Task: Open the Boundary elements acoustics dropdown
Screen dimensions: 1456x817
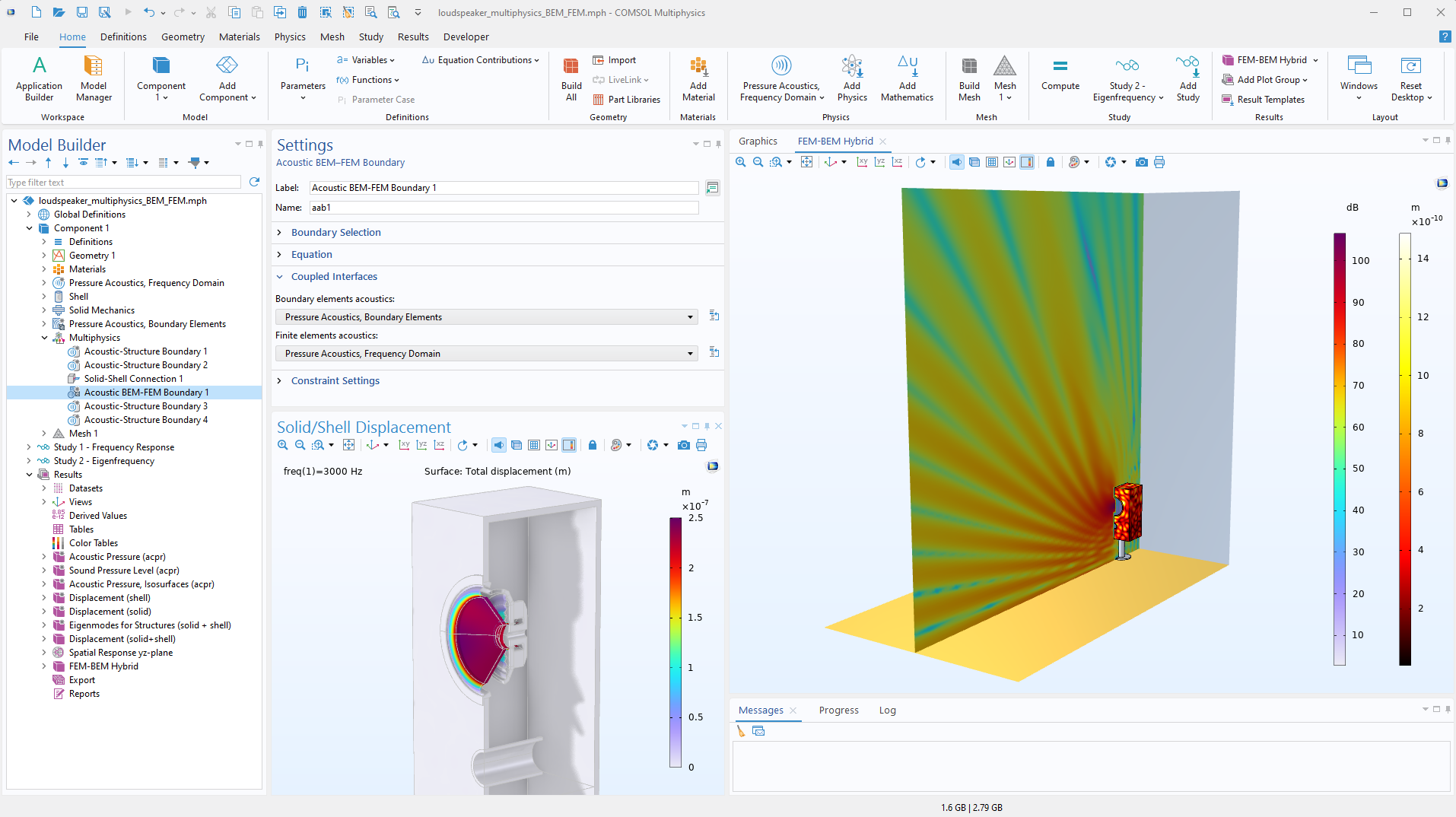Action: point(487,317)
